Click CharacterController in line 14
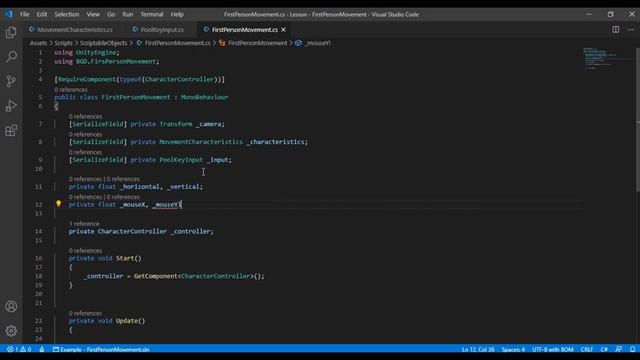The height and width of the screenshot is (360, 640). pos(132,231)
